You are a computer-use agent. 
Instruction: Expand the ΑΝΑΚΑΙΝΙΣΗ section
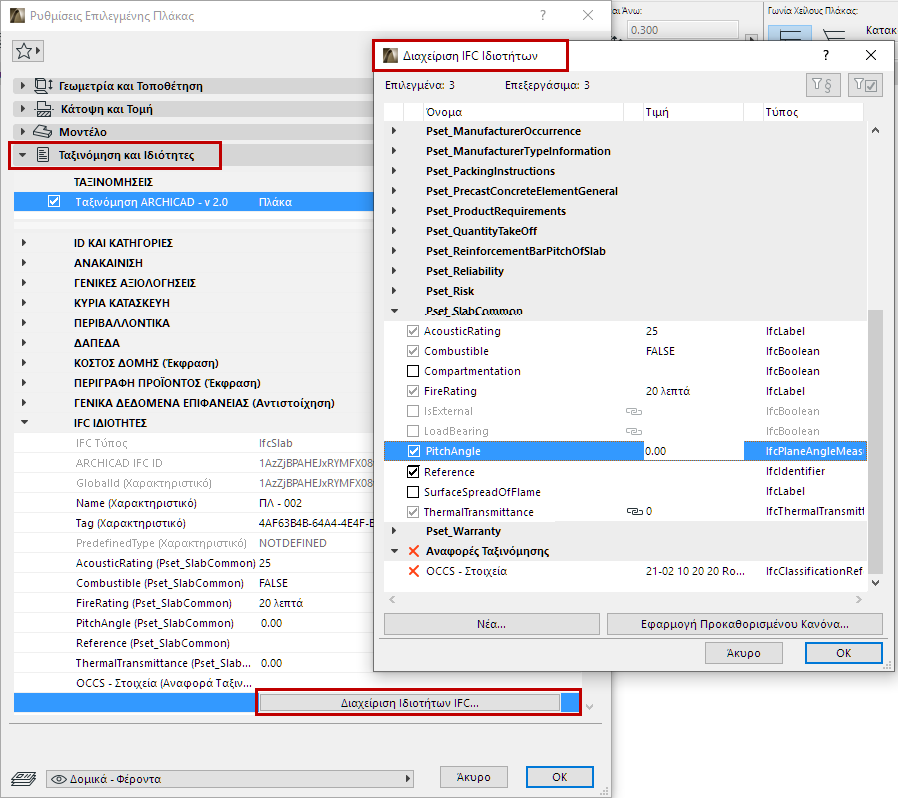point(23,263)
